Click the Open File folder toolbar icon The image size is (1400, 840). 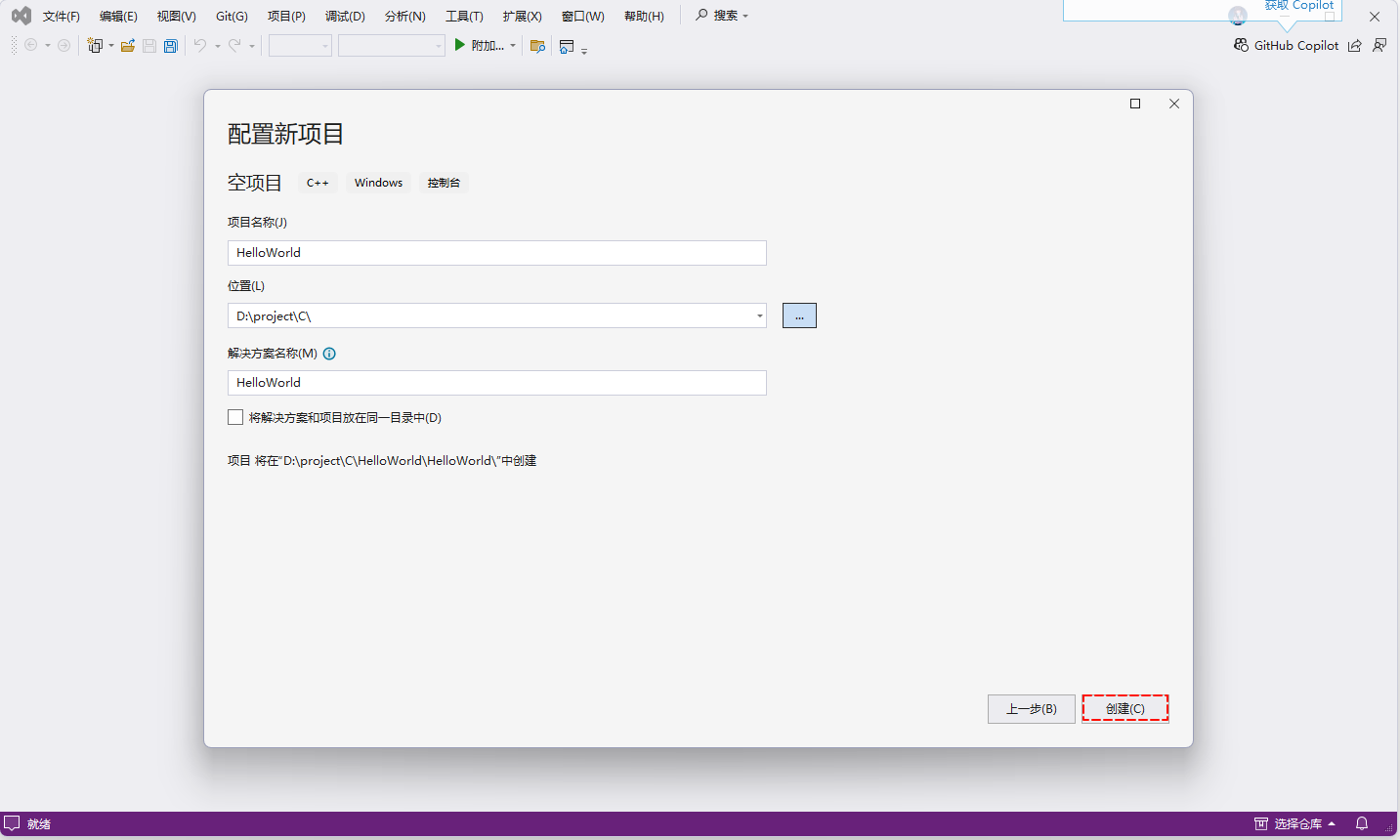[128, 46]
